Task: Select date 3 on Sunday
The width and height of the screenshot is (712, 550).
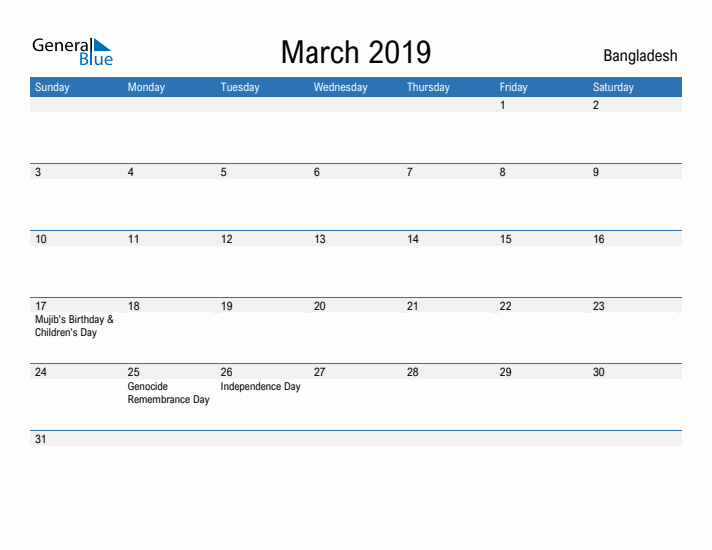Action: (38, 172)
